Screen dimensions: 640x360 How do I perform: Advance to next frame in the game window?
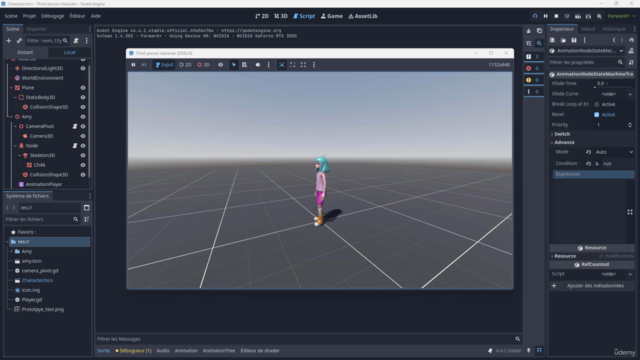pyautogui.click(x=144, y=64)
